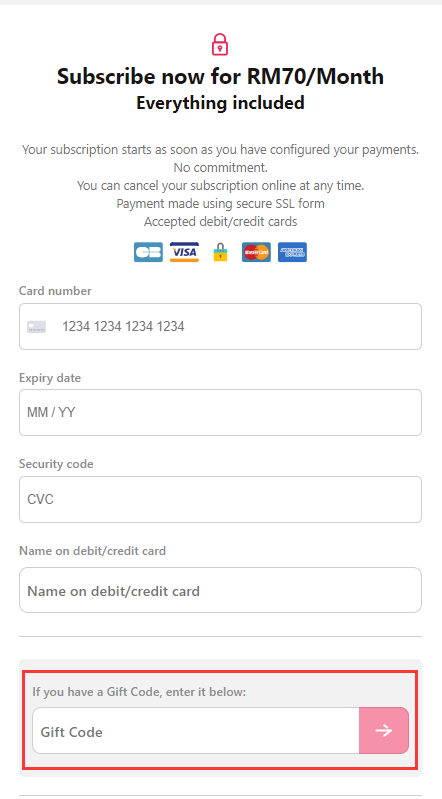Click into the CVC security code field
The image size is (442, 799).
[220, 499]
